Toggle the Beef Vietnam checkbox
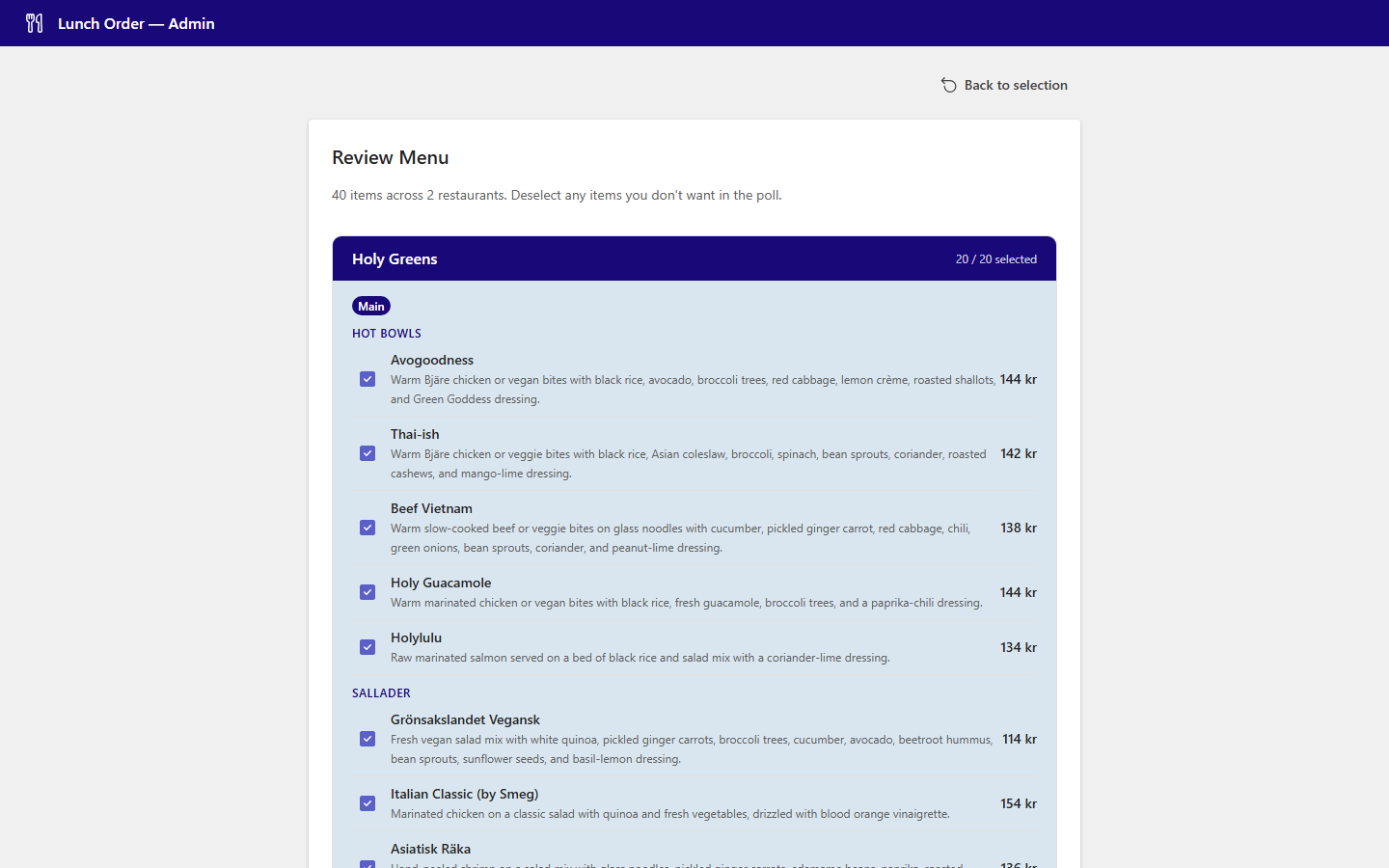This screenshot has width=1389, height=868. pos(368,528)
